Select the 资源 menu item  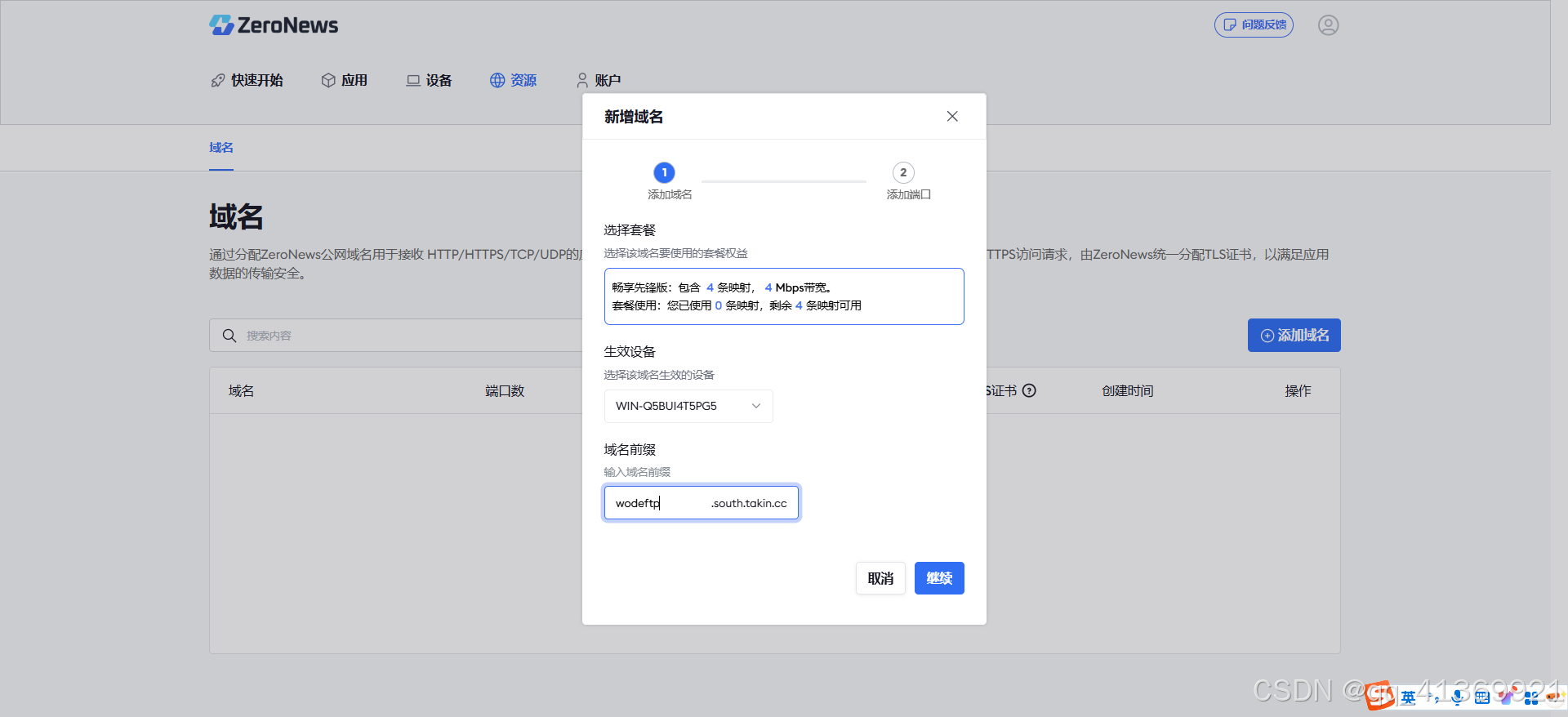[x=514, y=80]
